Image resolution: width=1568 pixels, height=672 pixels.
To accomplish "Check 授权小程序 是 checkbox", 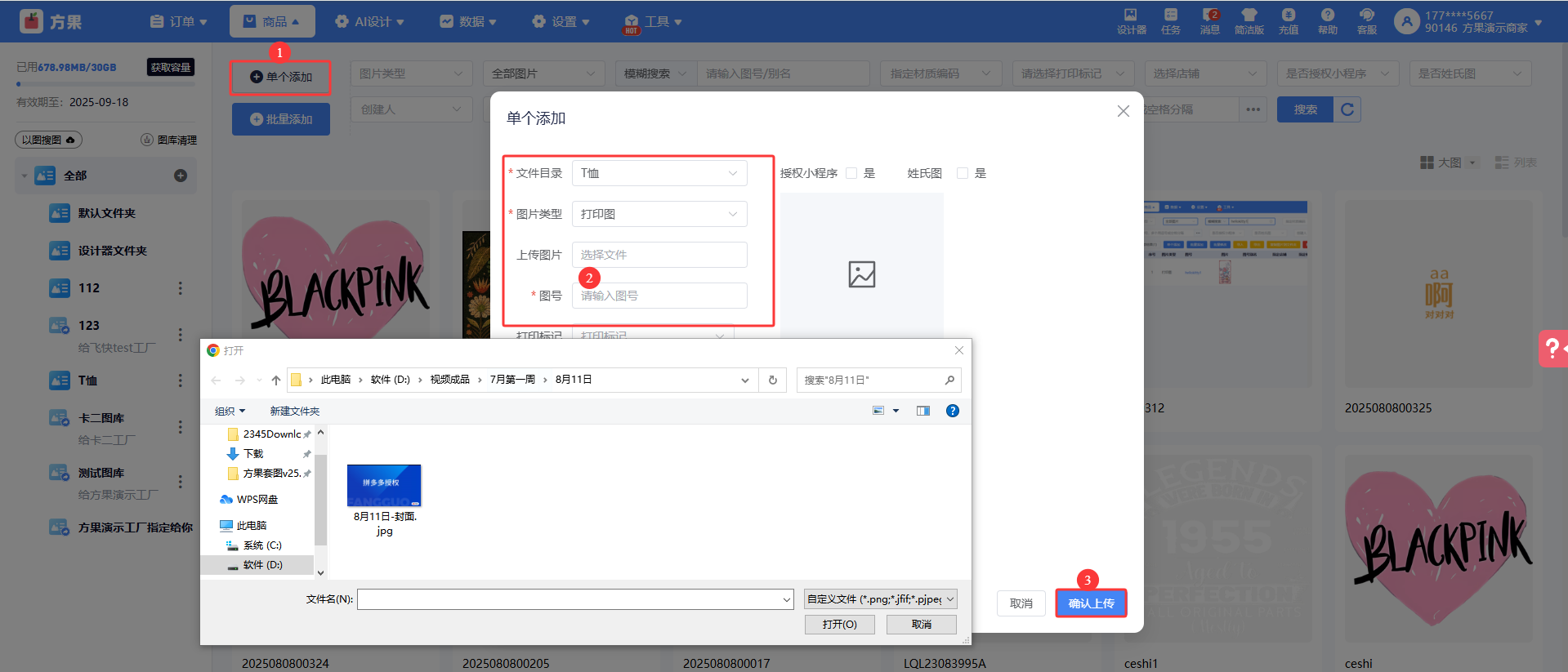I will pos(851,173).
